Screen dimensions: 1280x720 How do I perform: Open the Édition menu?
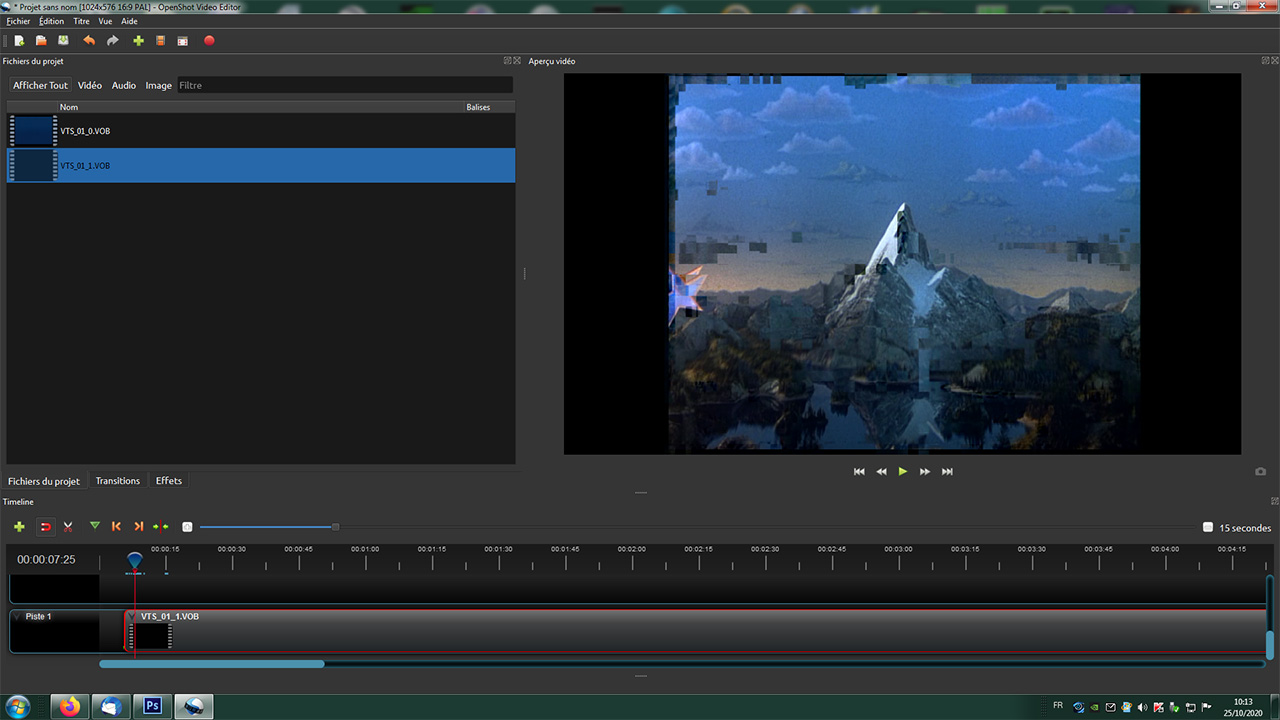(x=51, y=21)
